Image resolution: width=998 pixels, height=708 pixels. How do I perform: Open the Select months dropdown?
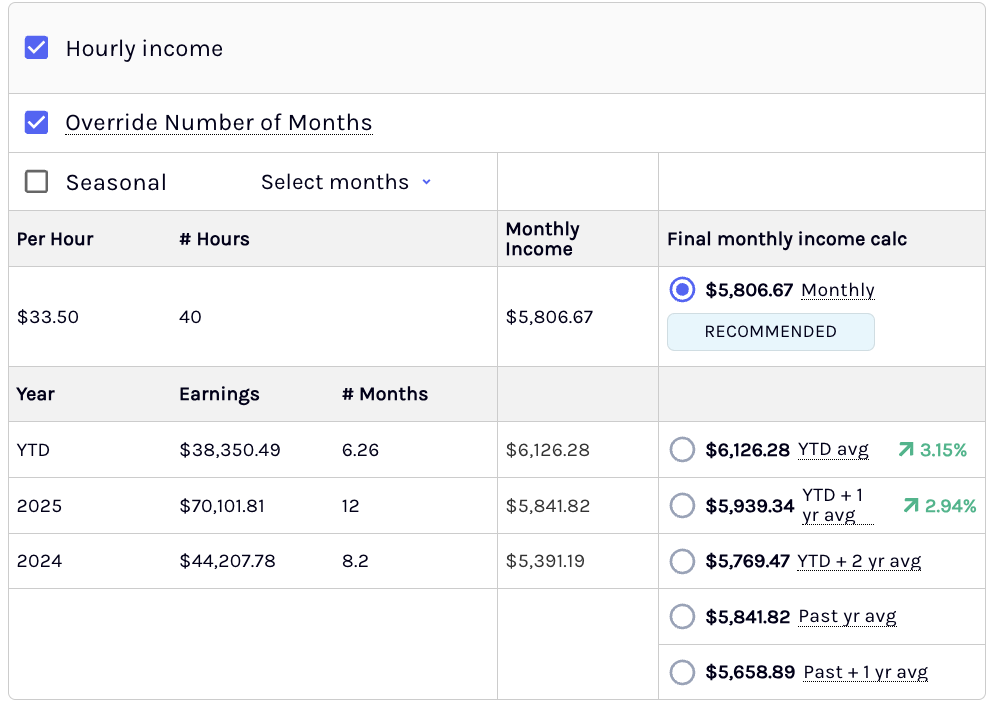point(346,182)
